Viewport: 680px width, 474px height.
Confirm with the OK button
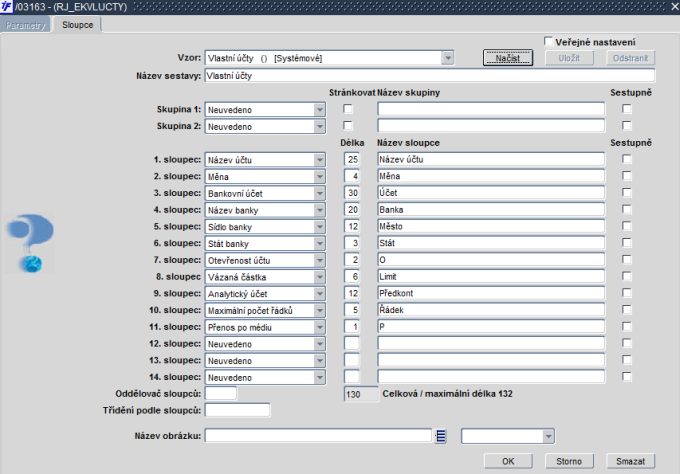coord(508,461)
